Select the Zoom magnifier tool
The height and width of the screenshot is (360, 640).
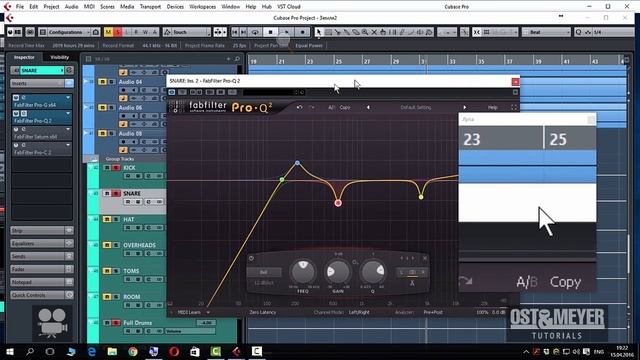[365, 32]
